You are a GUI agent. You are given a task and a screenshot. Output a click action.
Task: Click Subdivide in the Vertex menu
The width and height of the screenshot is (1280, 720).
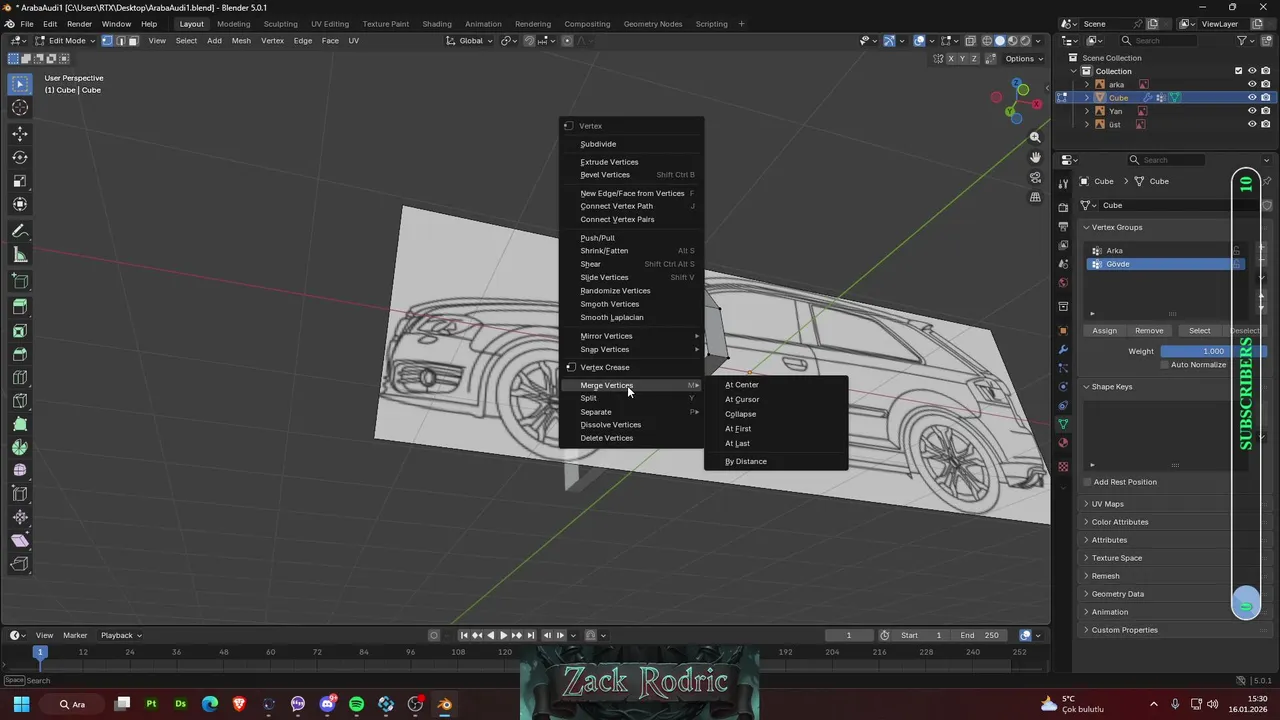(631, 144)
